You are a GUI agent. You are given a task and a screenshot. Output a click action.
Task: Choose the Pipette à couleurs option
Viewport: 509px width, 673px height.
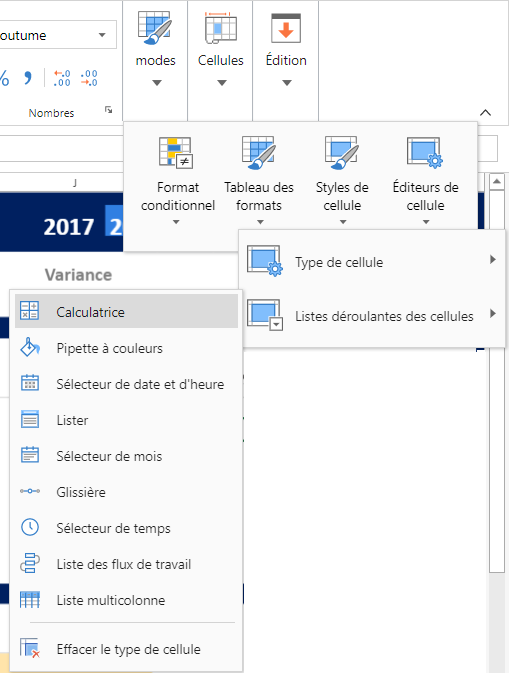(x=126, y=348)
